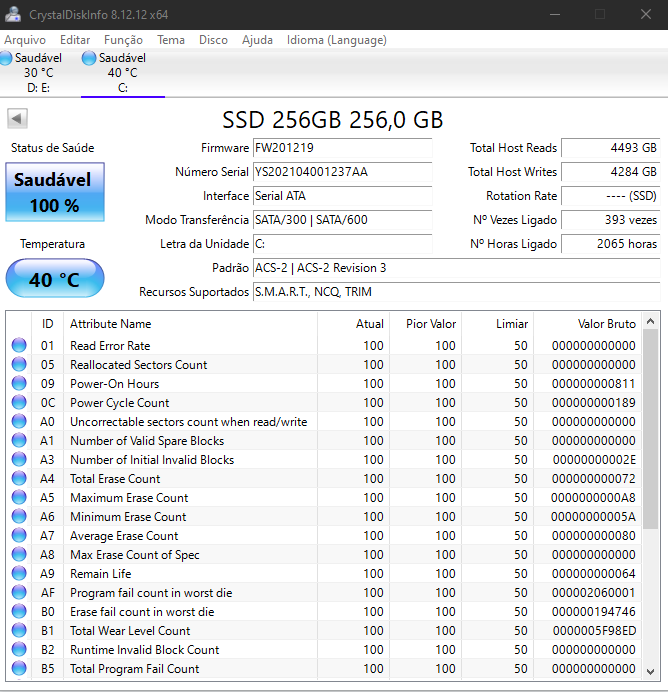The image size is (668, 692).
Task: Click status orb for Total Erase Count
Action: pyautogui.click(x=19, y=478)
